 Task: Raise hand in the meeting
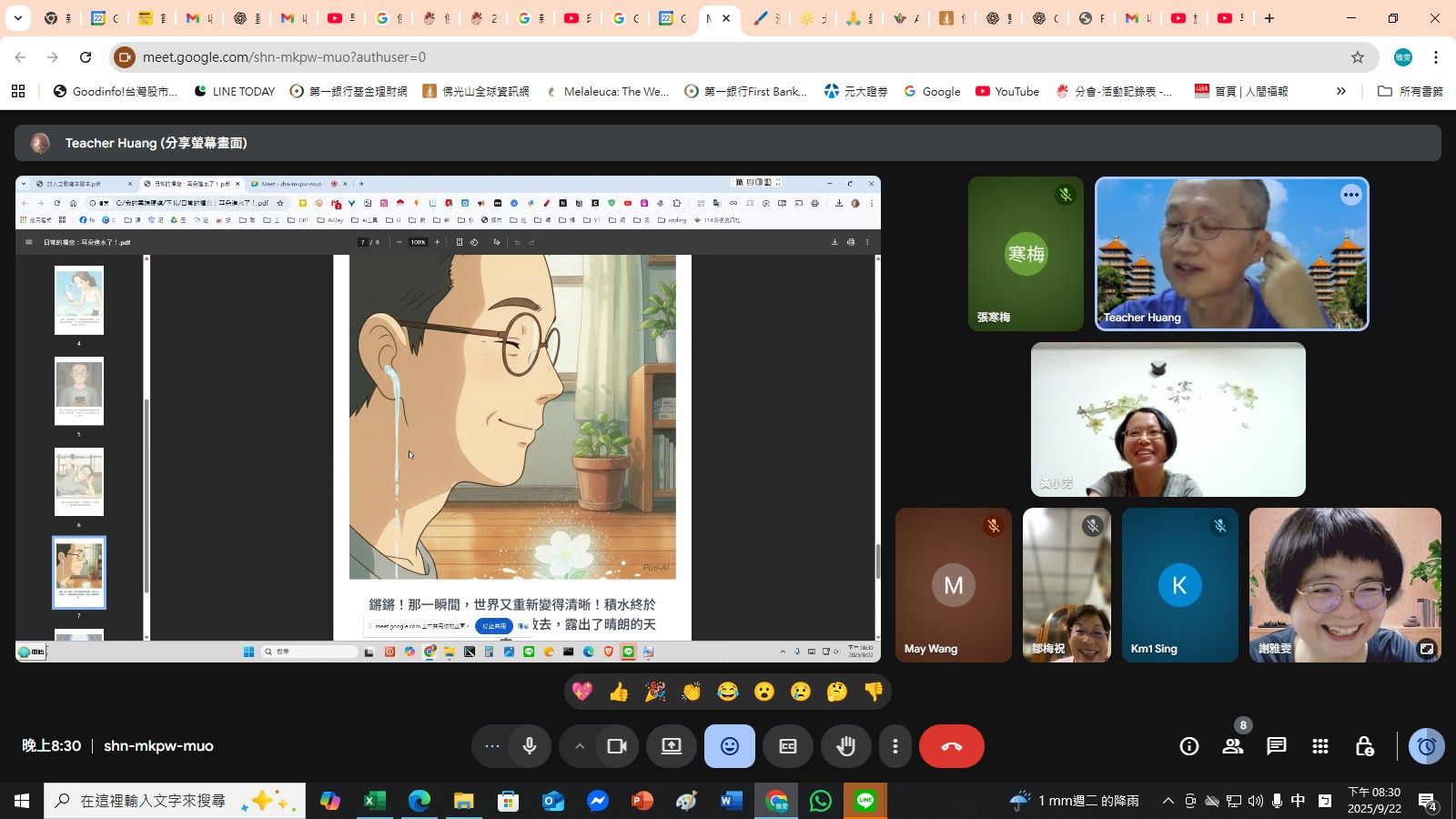846,746
